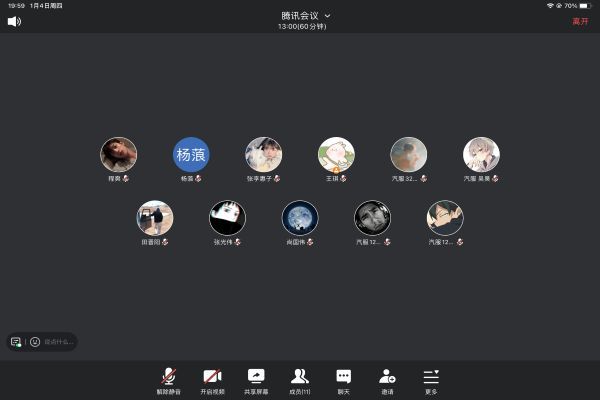Turn on video camera
This screenshot has height=400, width=600.
pos(212,378)
